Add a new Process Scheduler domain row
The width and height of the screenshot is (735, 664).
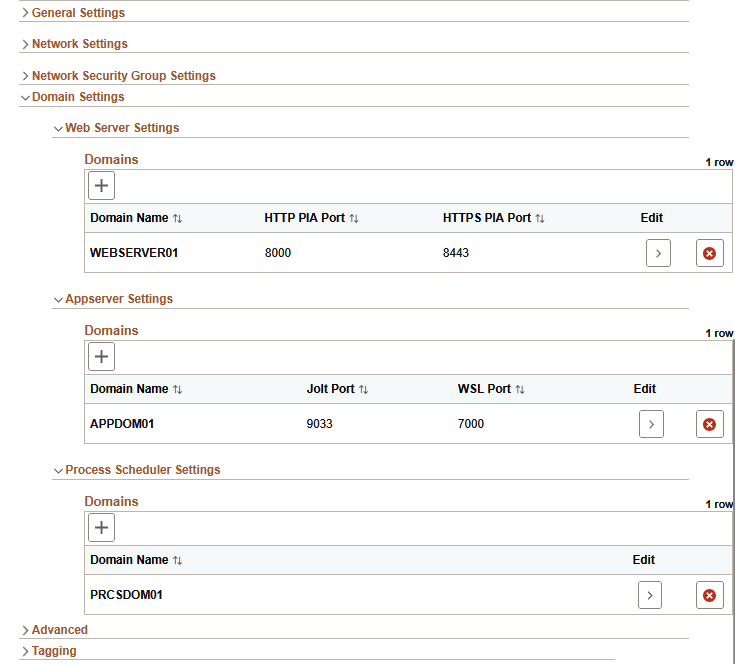pos(101,528)
